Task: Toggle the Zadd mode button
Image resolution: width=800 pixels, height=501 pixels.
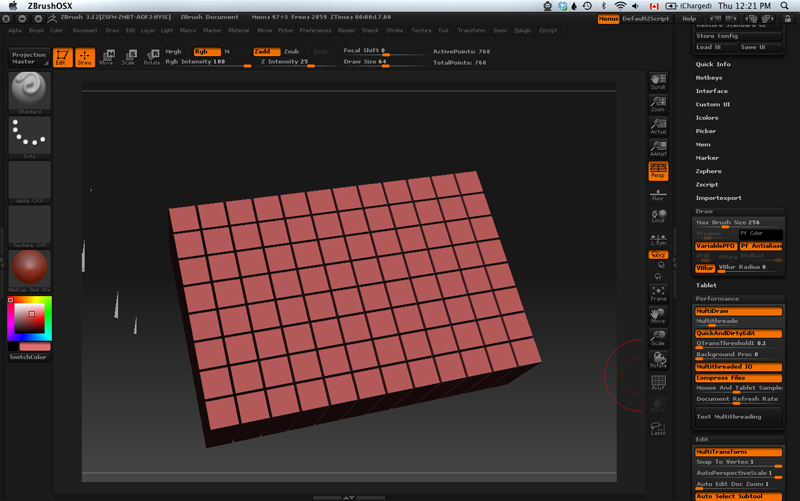Action: [x=266, y=51]
